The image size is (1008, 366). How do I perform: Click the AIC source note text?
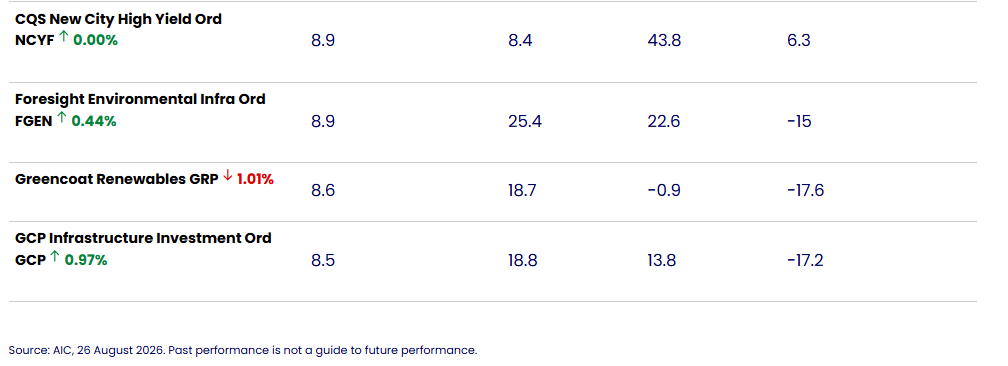tap(243, 351)
